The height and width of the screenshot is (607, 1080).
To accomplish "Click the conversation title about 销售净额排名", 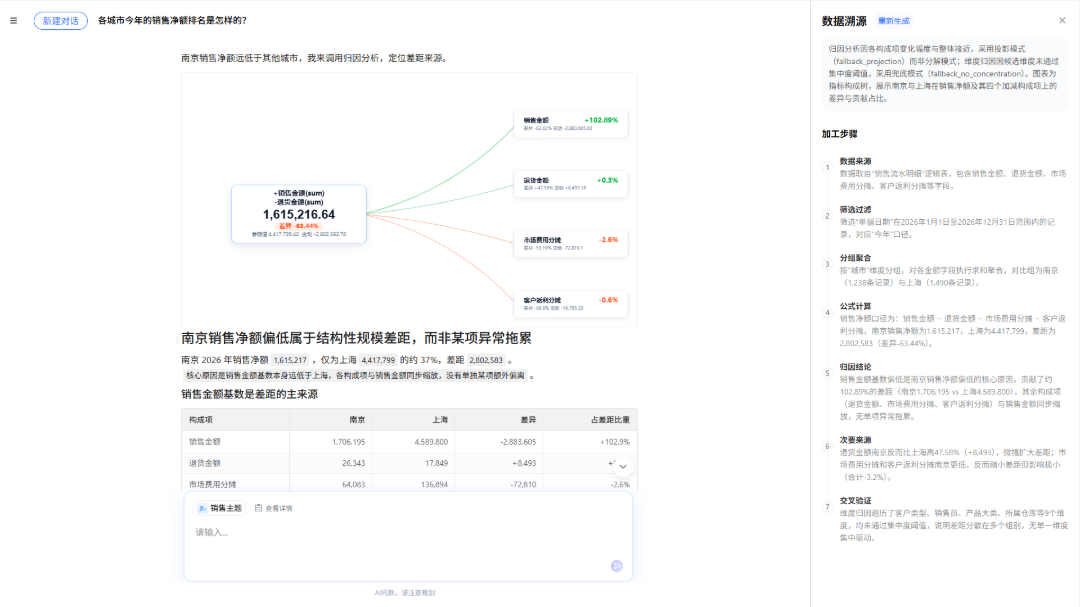I will [172, 21].
